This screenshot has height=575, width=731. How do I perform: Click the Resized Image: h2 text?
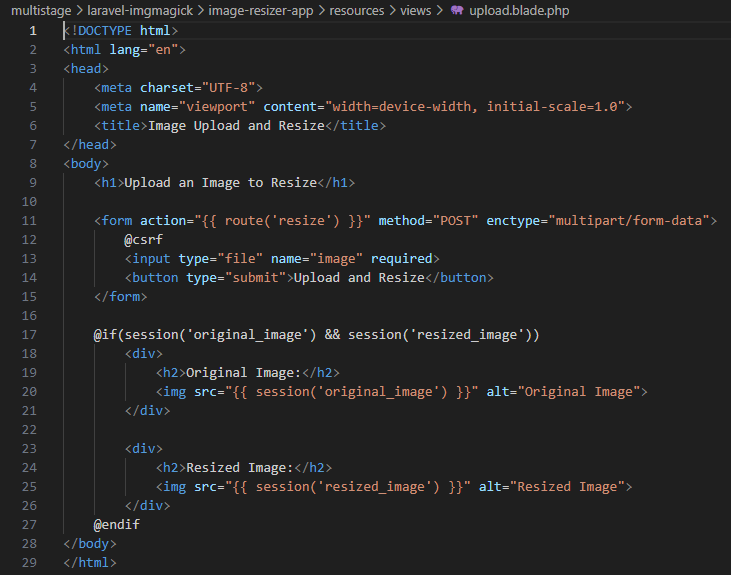click(x=239, y=468)
